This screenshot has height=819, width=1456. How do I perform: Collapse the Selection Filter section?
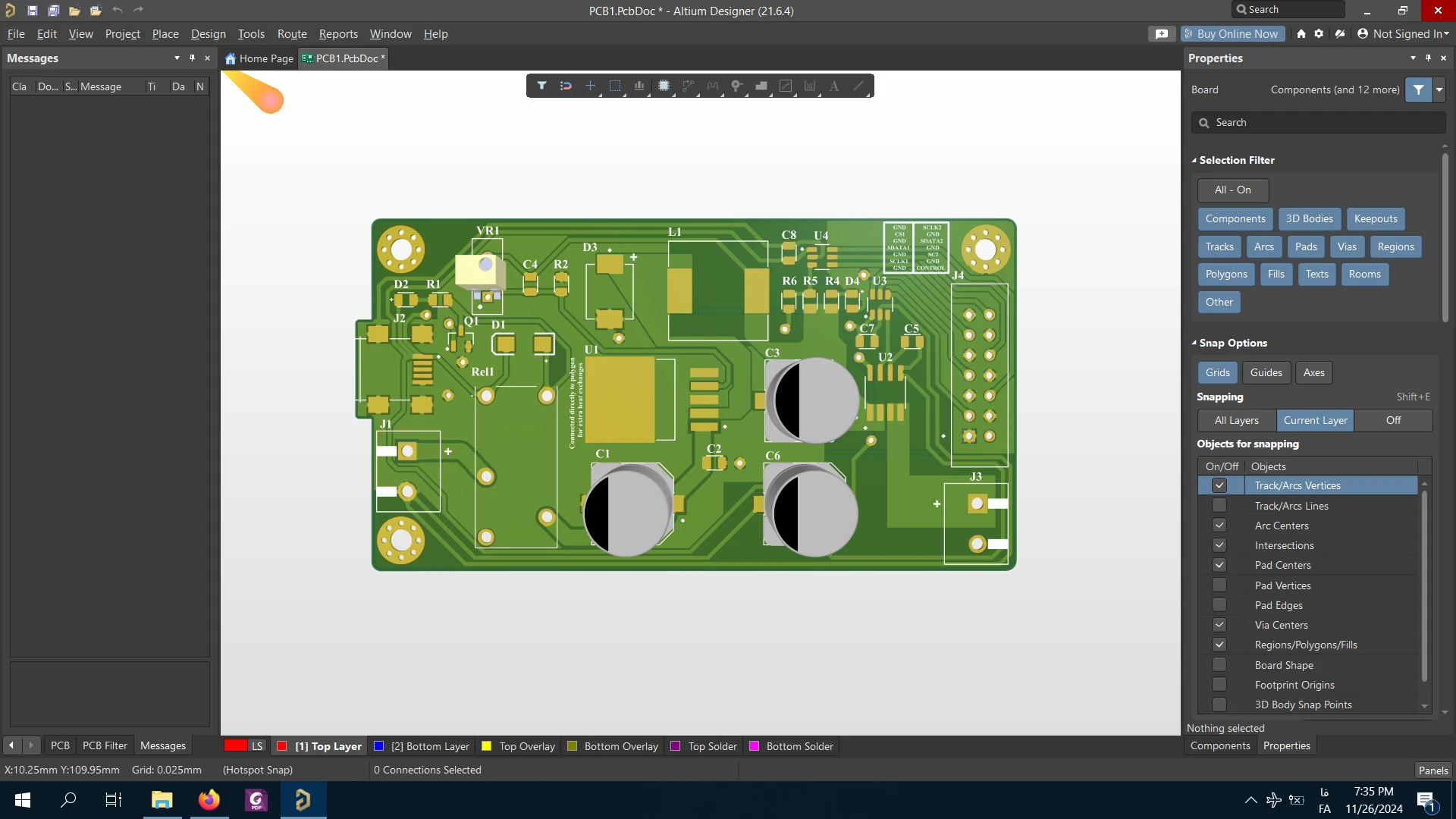pos(1194,160)
